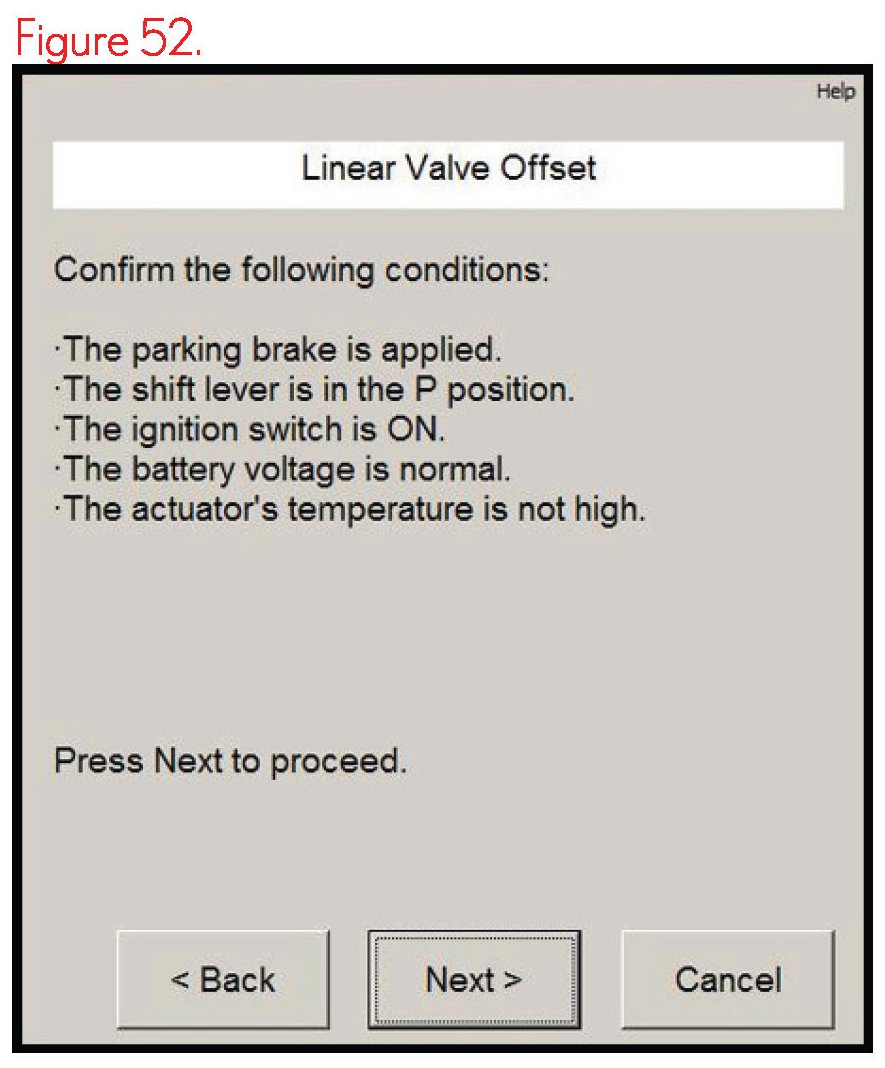Viewport: 885px width, 1068px height.
Task: Open the Help link
Action: [835, 92]
